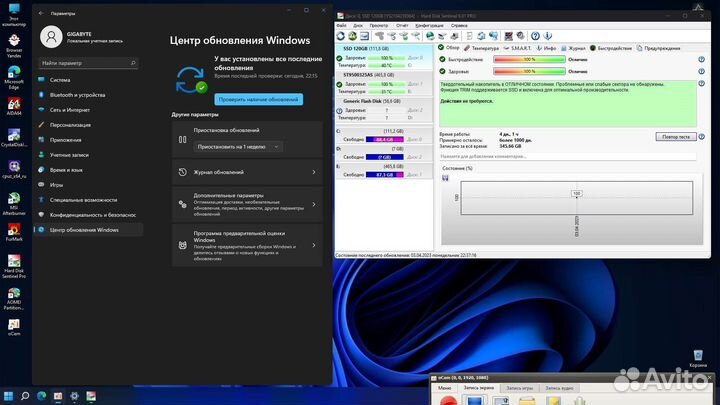
Task: Switch to the Инфо tab
Action: pos(546,48)
